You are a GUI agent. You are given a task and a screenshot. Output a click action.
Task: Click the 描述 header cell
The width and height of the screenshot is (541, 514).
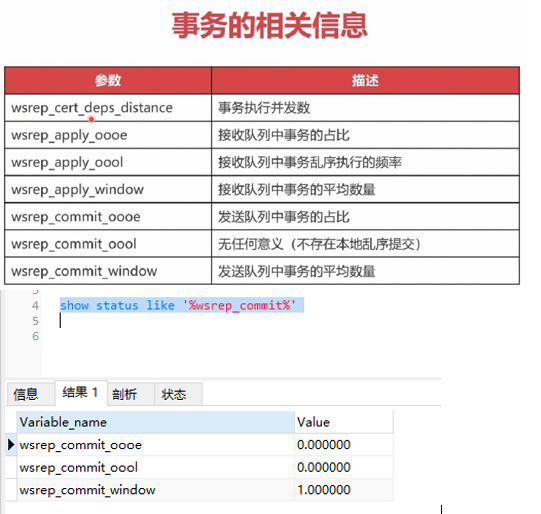pos(365,80)
